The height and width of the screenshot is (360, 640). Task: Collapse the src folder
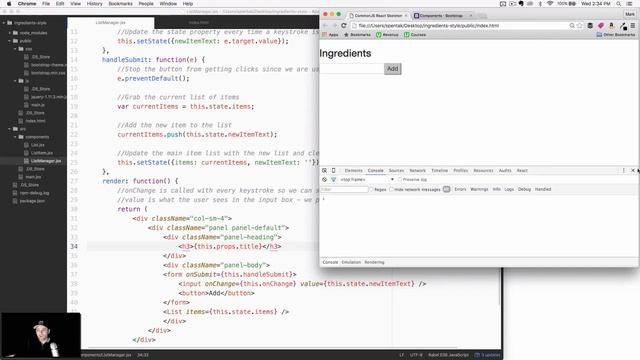pos(10,129)
